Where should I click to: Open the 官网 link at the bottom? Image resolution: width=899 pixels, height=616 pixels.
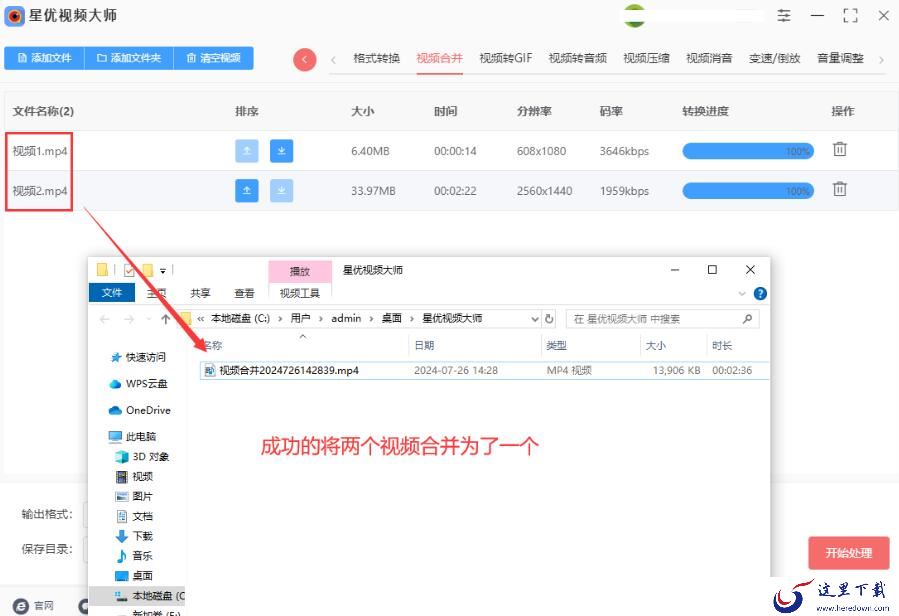pyautogui.click(x=34, y=606)
